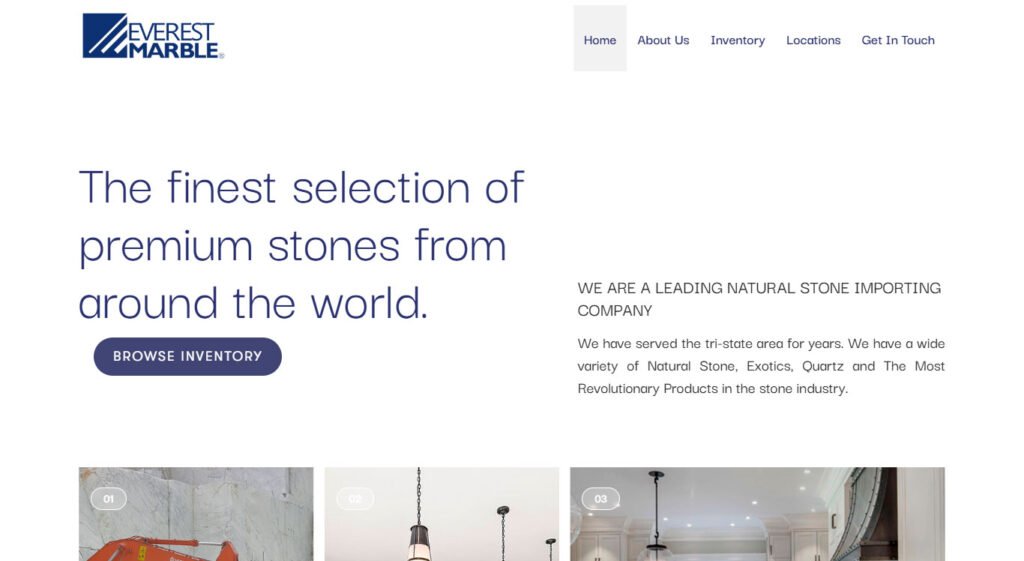The image size is (1024, 561).
Task: Go to the About Us page
Action: (663, 40)
